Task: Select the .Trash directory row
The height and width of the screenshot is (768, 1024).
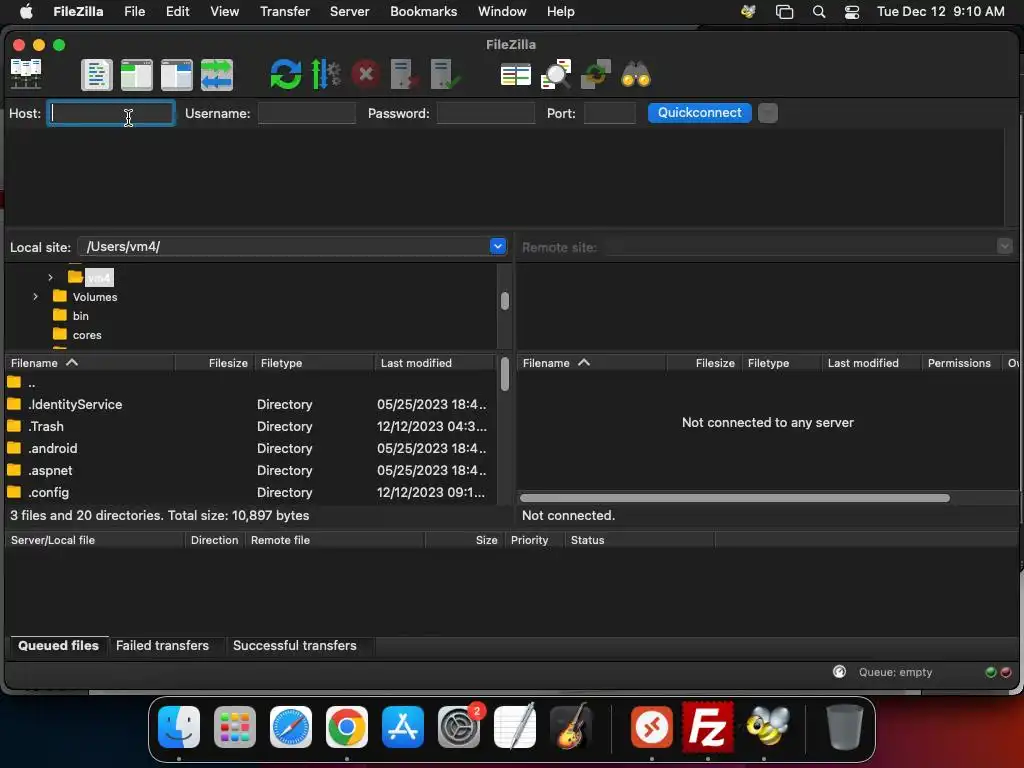Action: (x=251, y=426)
